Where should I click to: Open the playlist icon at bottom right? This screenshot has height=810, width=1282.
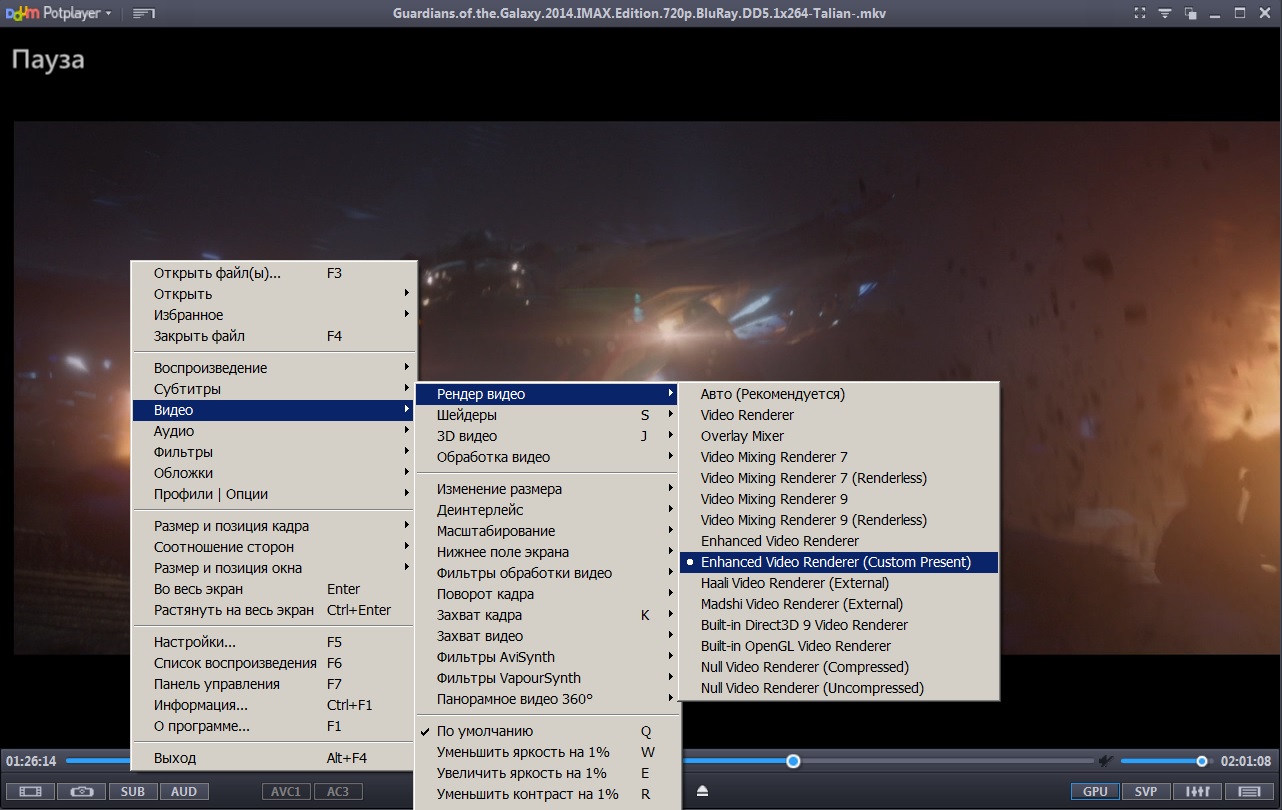point(1249,791)
